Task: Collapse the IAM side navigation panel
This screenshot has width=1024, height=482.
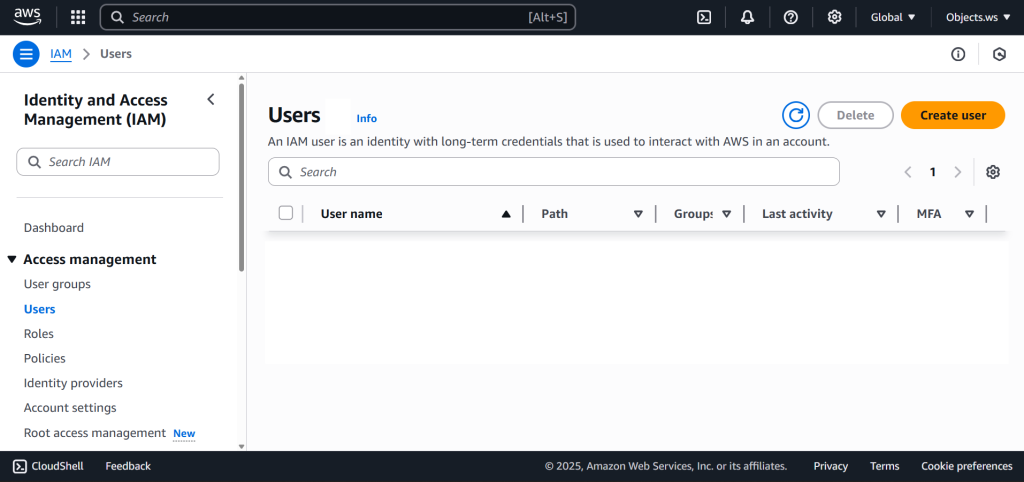Action: click(210, 99)
